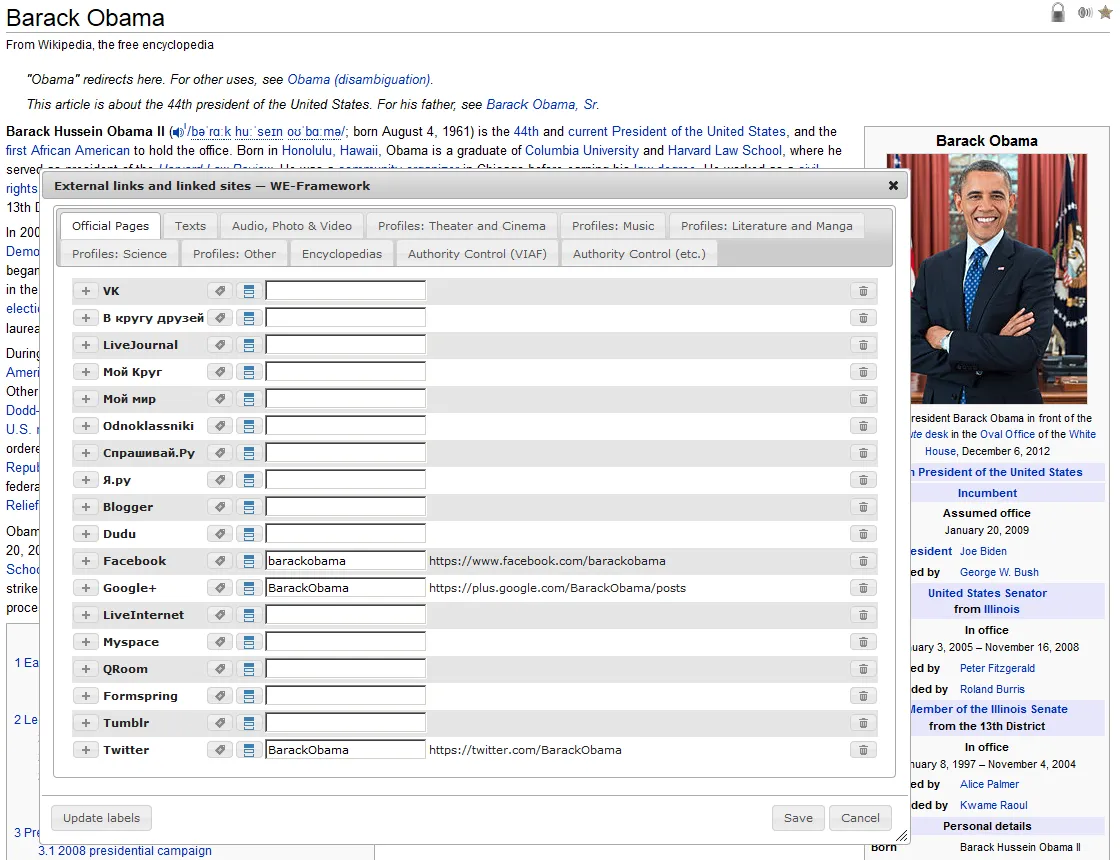Click the Twitter username input field
Viewport: 1120px width, 860px height.
(346, 750)
